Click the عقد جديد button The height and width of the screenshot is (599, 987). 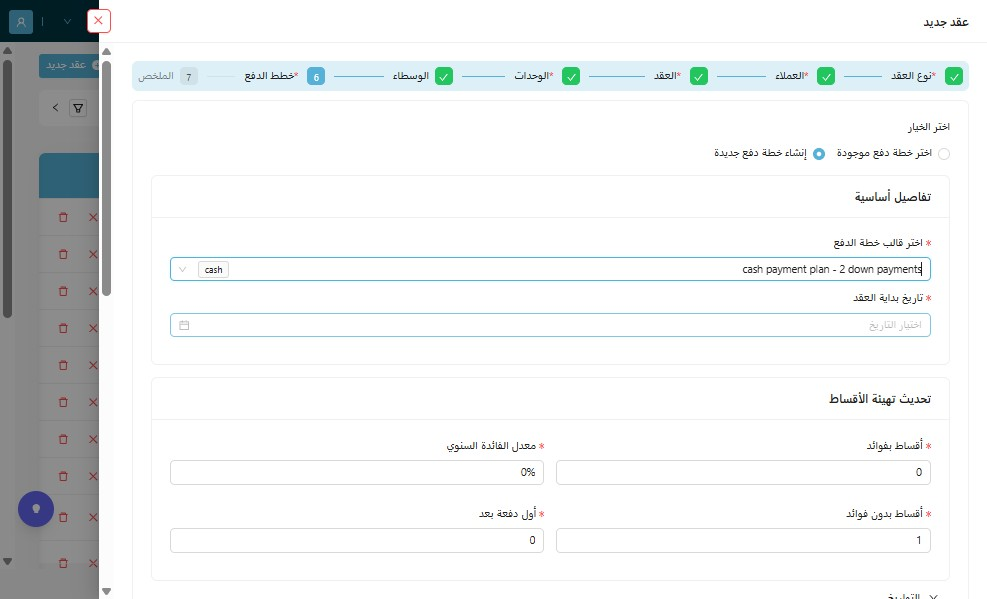click(x=69, y=65)
